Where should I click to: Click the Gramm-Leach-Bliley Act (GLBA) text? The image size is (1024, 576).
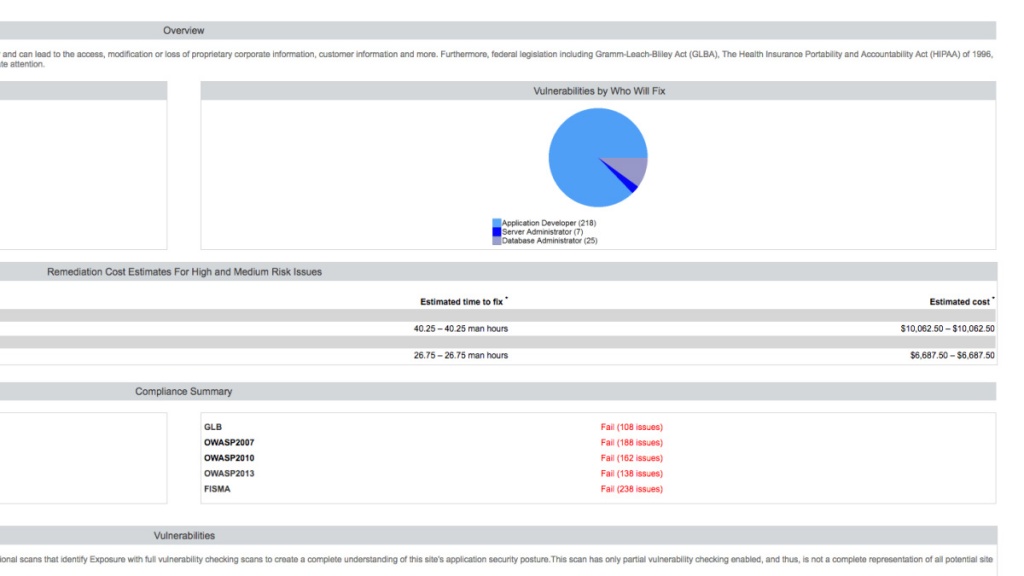(656, 54)
